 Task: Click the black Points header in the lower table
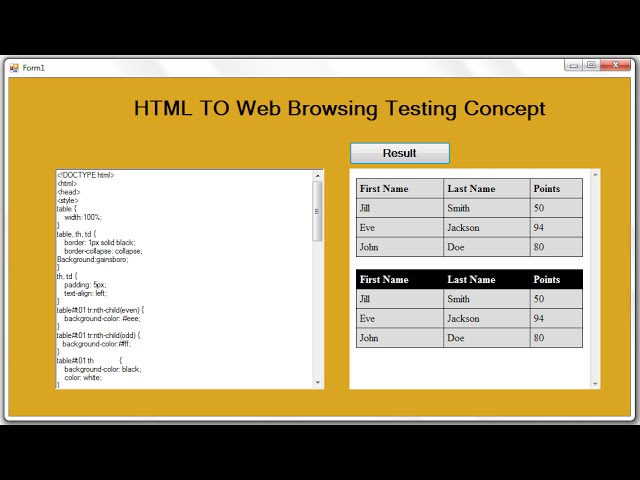coord(556,279)
